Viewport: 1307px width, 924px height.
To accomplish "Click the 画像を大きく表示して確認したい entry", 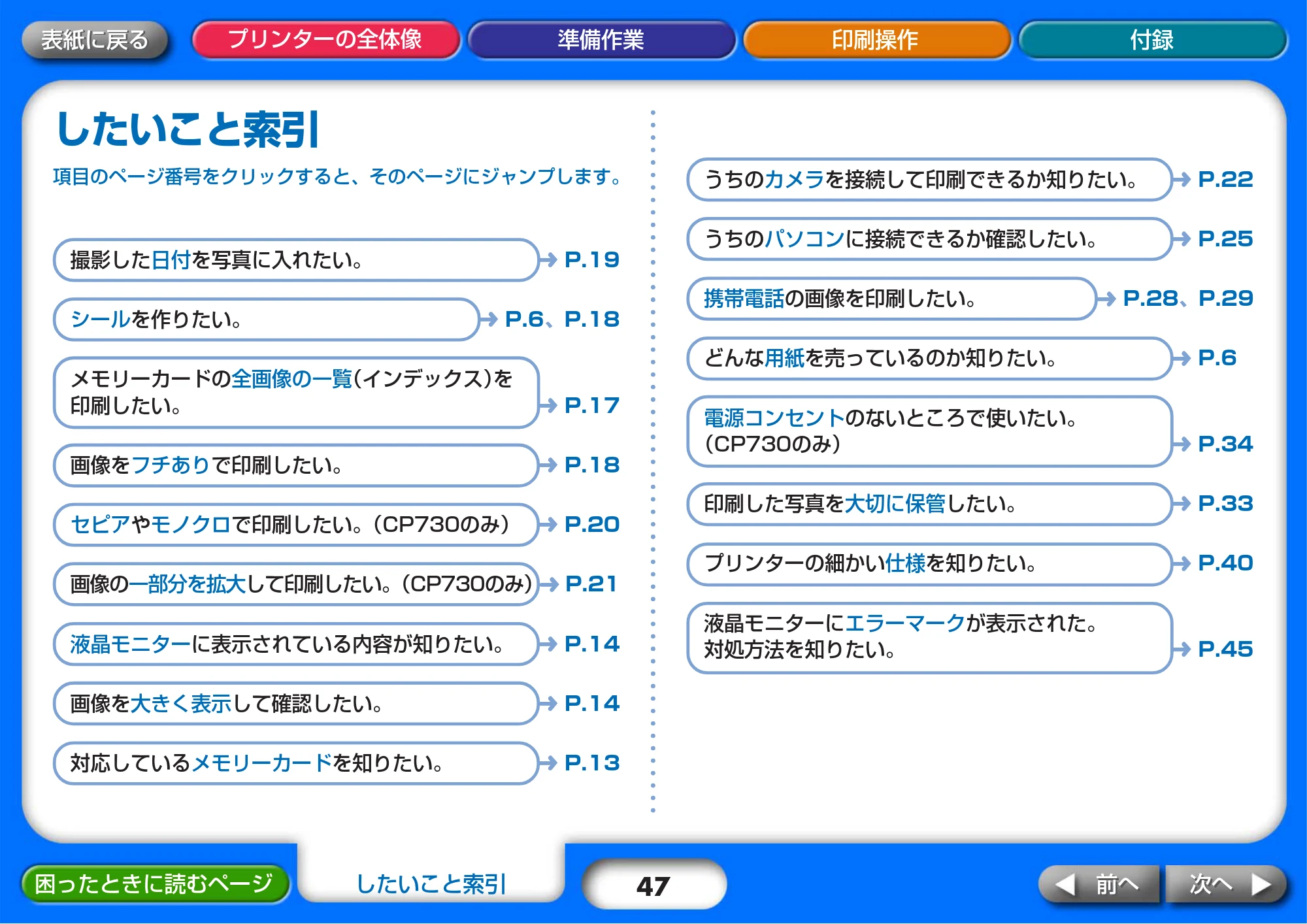I will click(296, 703).
